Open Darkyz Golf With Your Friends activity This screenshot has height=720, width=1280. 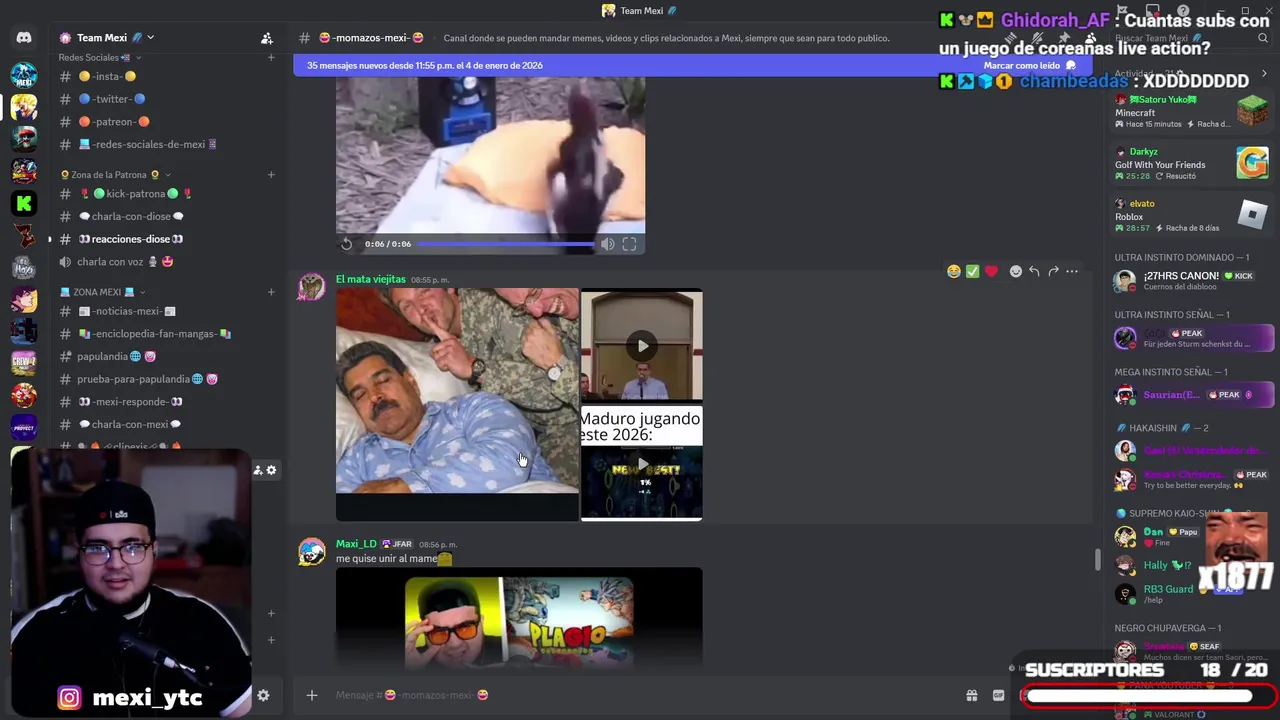(x=1190, y=164)
